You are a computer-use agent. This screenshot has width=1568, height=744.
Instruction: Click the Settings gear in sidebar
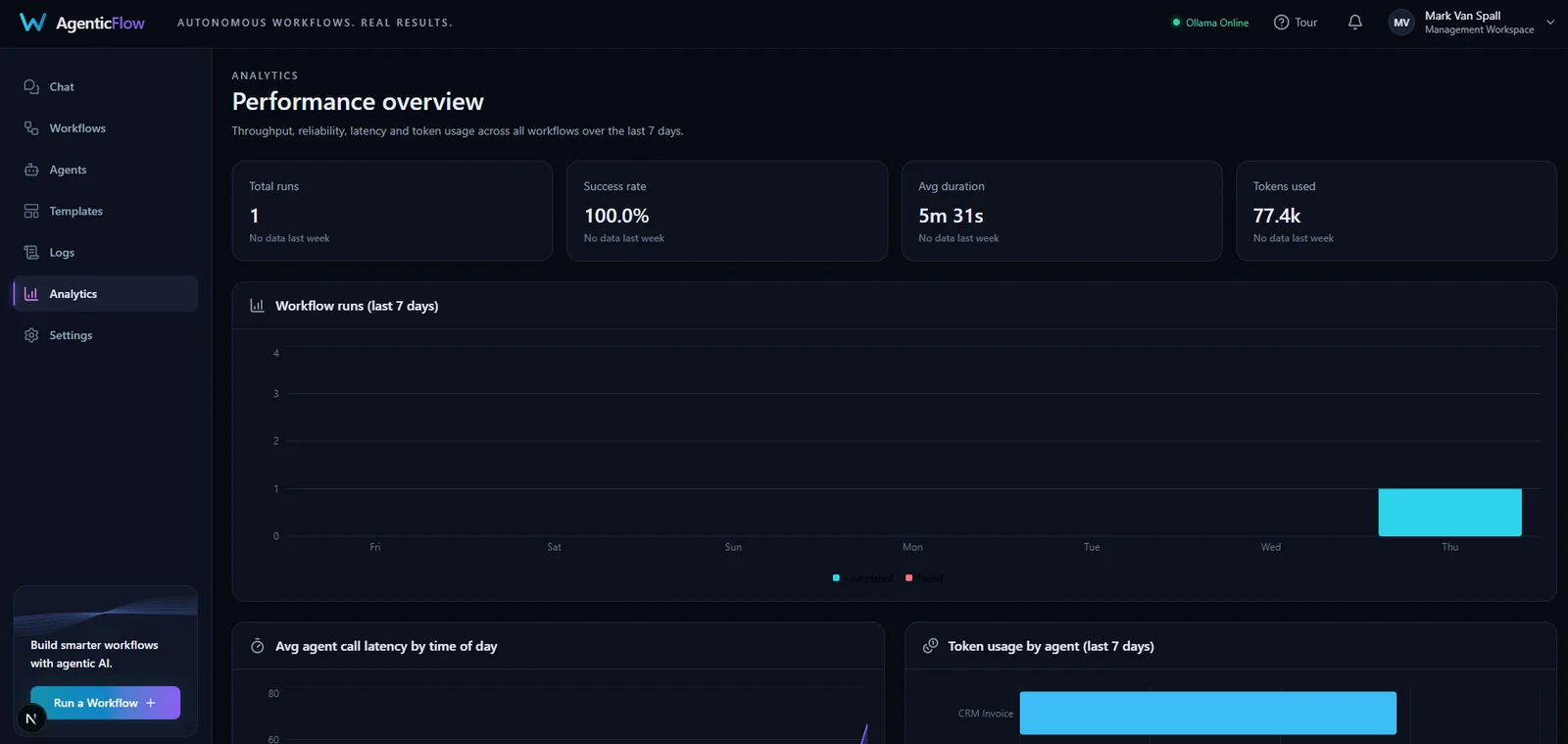pyautogui.click(x=31, y=335)
